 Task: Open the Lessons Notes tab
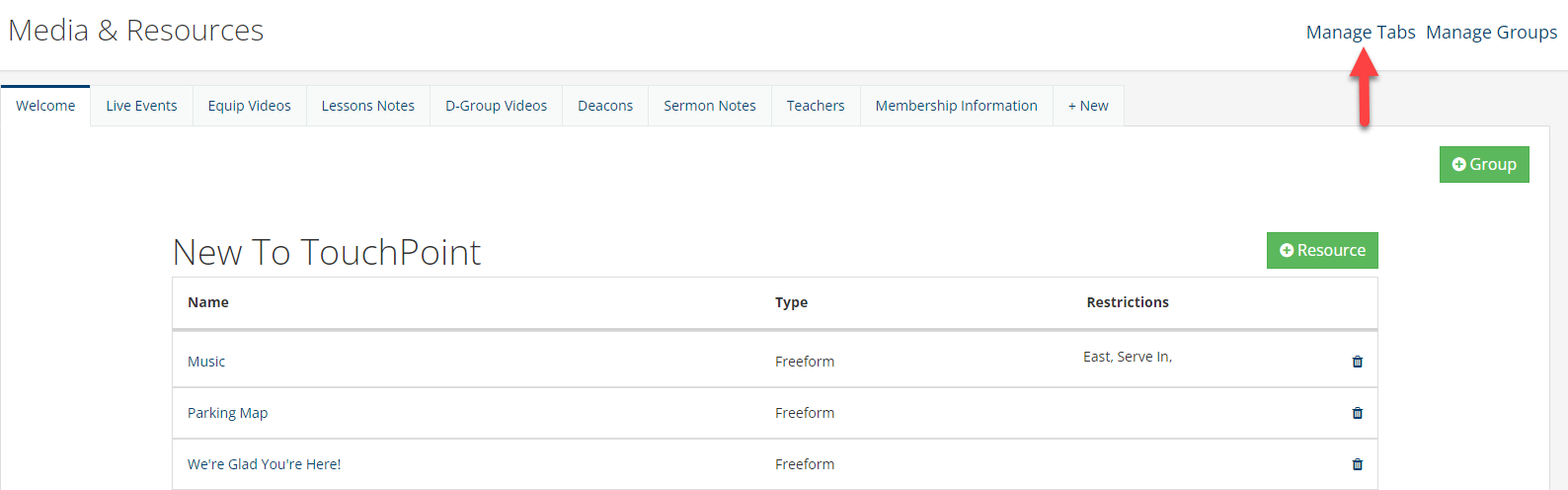367,106
